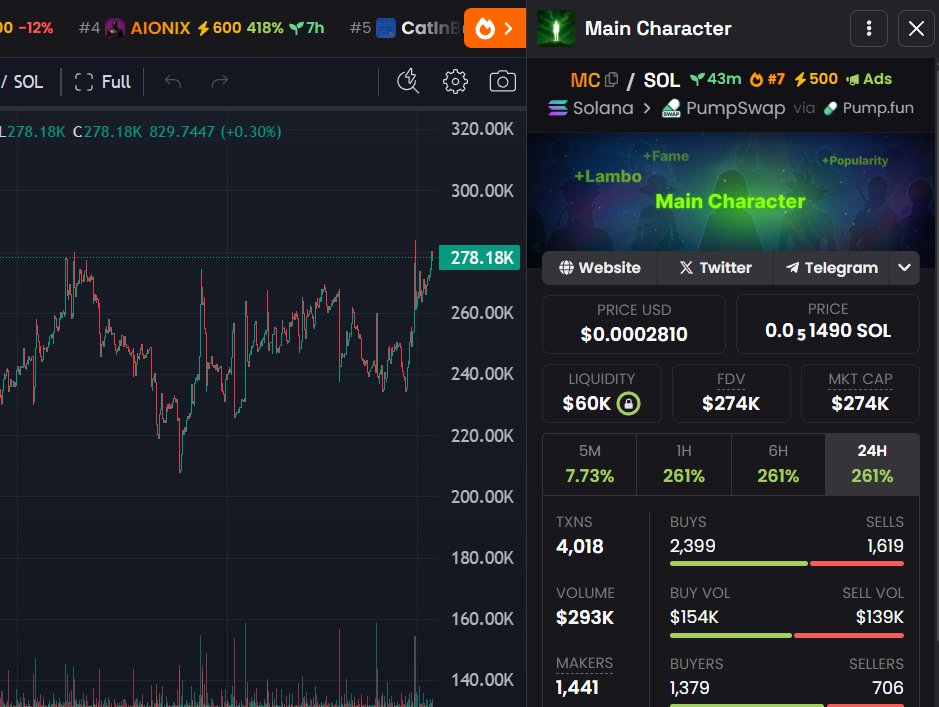Click the MKT CAP $274K box
Screen dimensions: 939x707
pyautogui.click(x=860, y=393)
